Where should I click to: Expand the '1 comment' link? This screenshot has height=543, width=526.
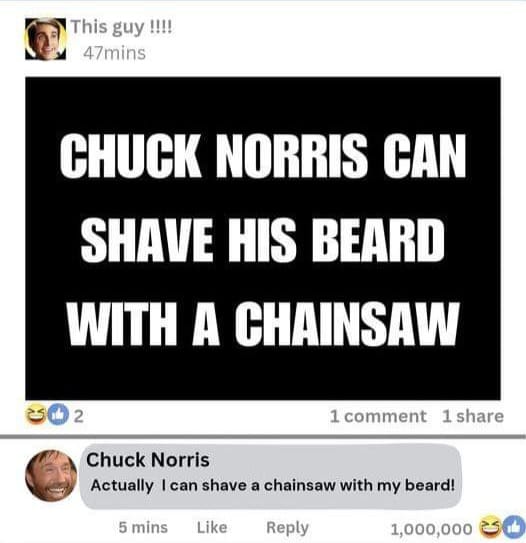[378, 416]
